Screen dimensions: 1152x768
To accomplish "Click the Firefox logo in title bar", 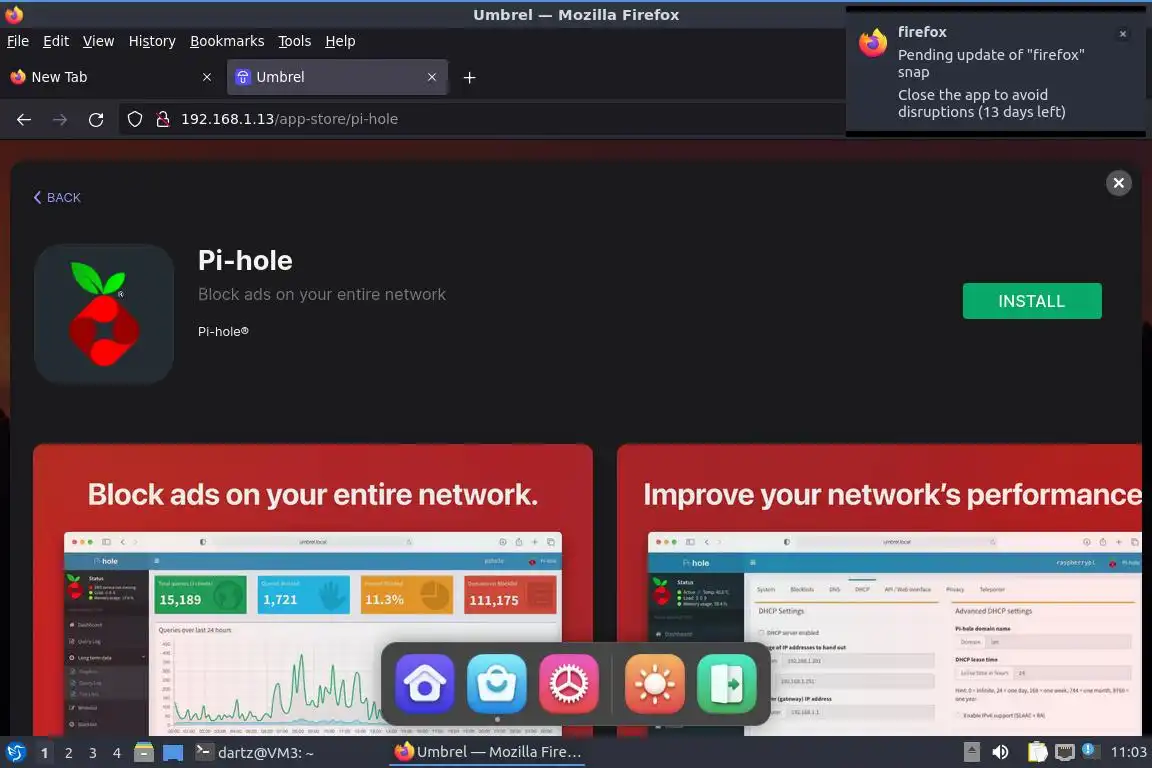I will [14, 14].
